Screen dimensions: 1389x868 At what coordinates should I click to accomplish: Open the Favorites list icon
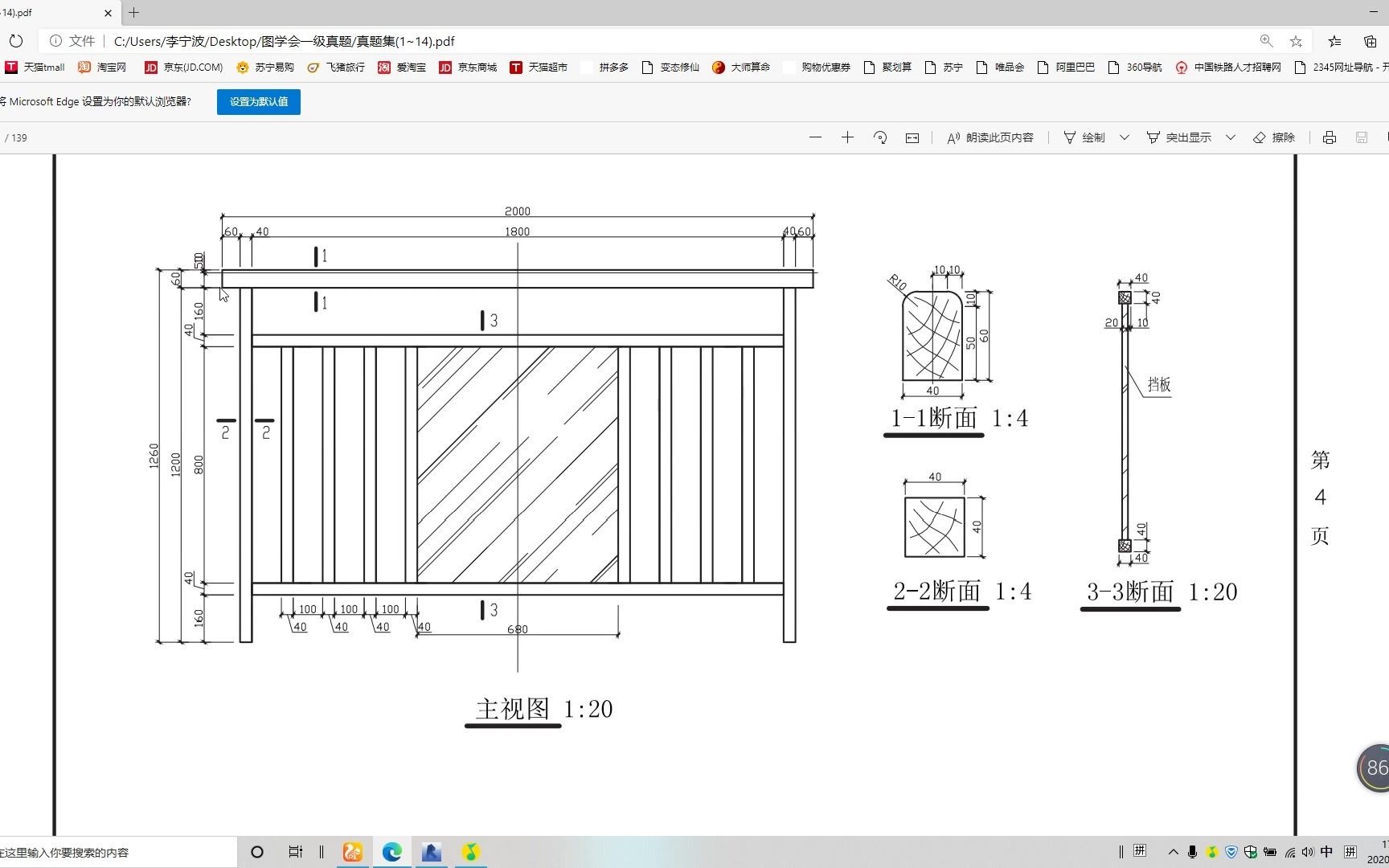tap(1334, 41)
